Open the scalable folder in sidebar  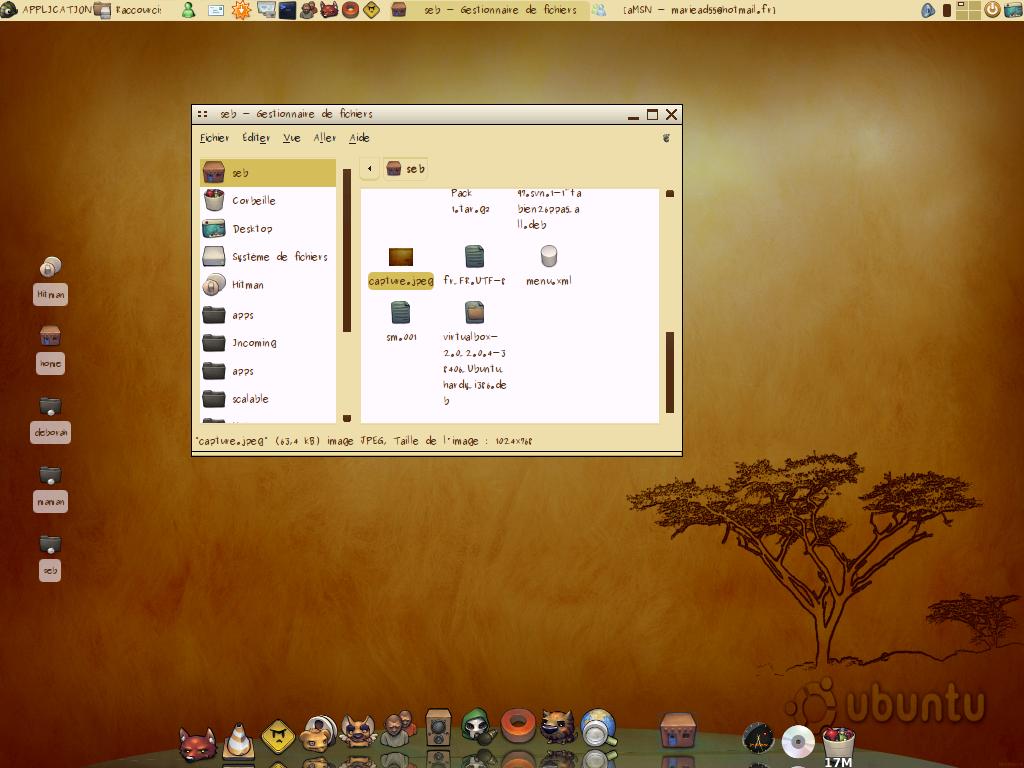click(268, 399)
